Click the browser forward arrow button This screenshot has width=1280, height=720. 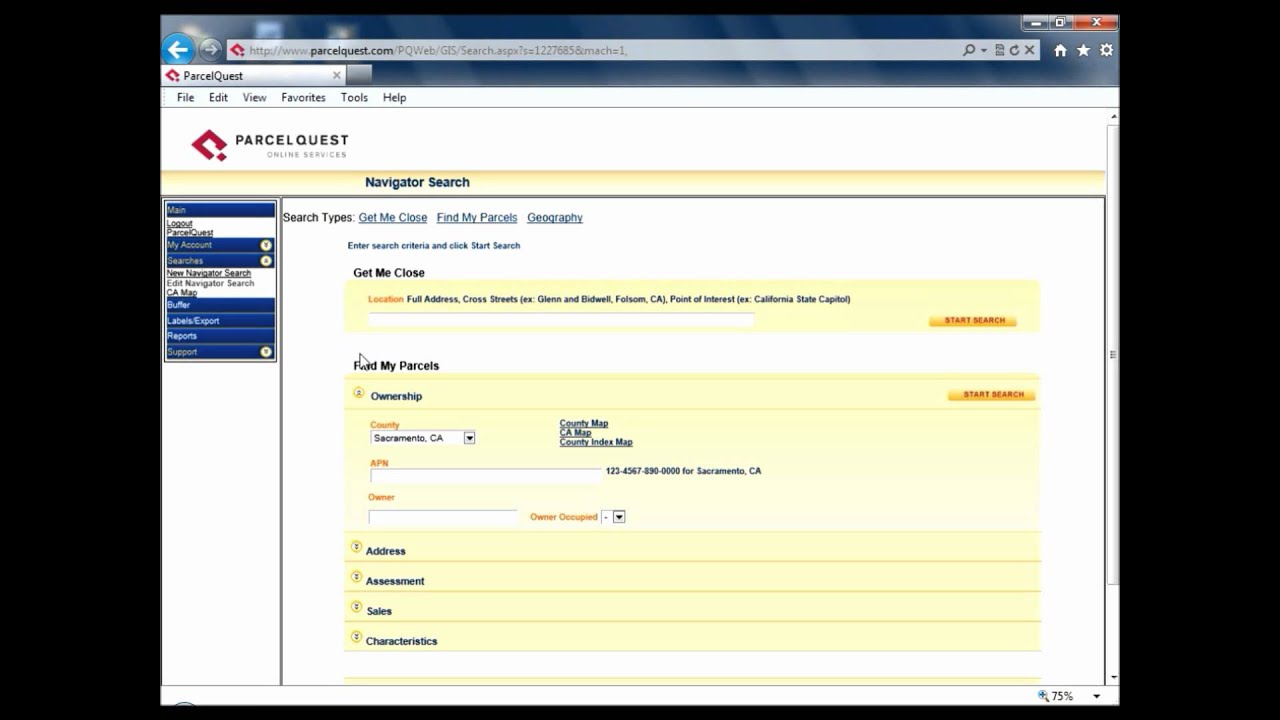coord(210,49)
